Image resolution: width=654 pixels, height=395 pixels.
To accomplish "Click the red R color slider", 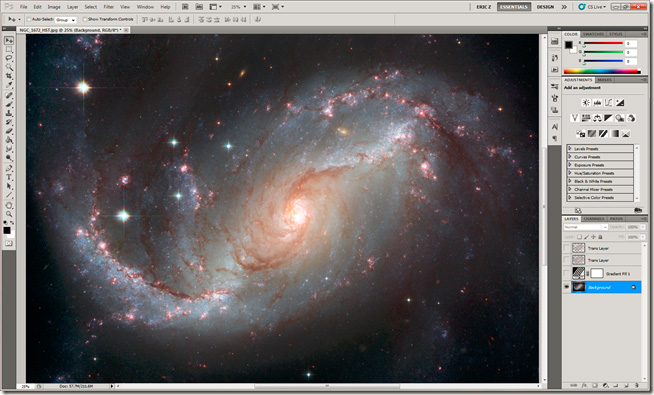I will (603, 43).
